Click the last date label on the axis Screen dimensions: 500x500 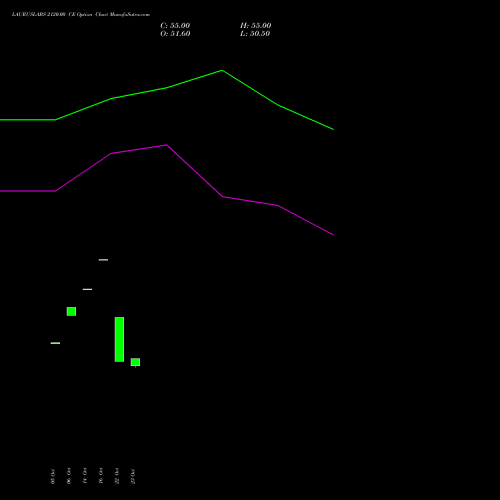133,476
